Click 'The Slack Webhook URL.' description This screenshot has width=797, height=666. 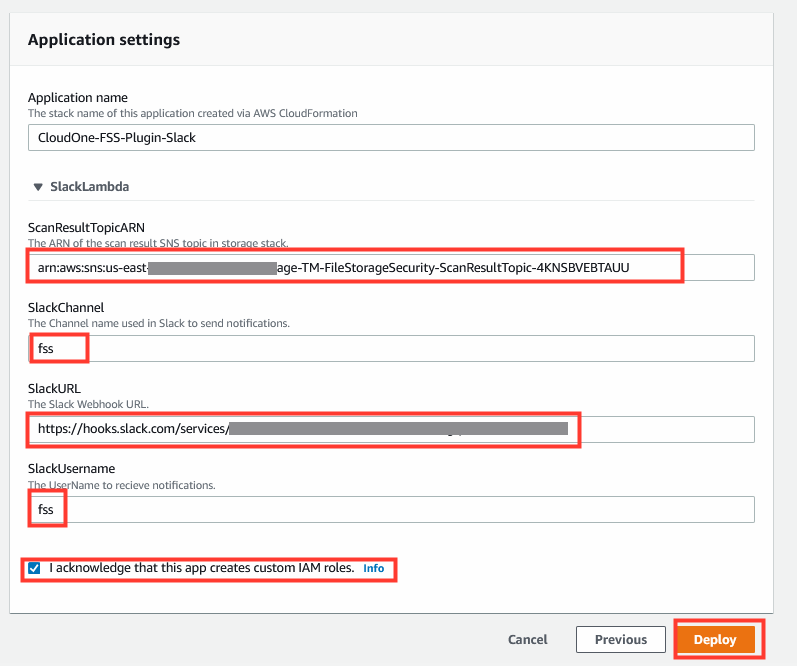click(x=88, y=404)
